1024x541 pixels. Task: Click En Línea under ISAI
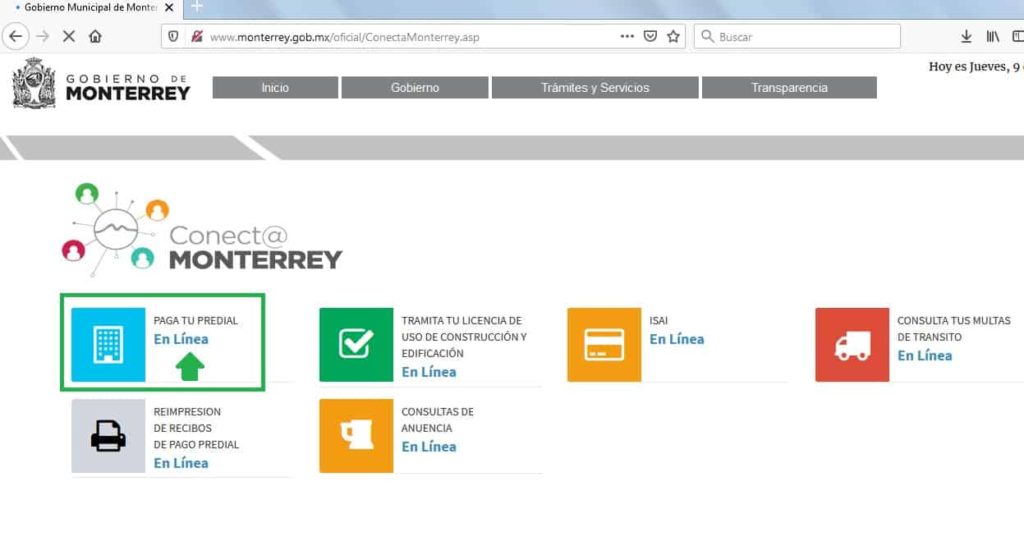pos(677,339)
